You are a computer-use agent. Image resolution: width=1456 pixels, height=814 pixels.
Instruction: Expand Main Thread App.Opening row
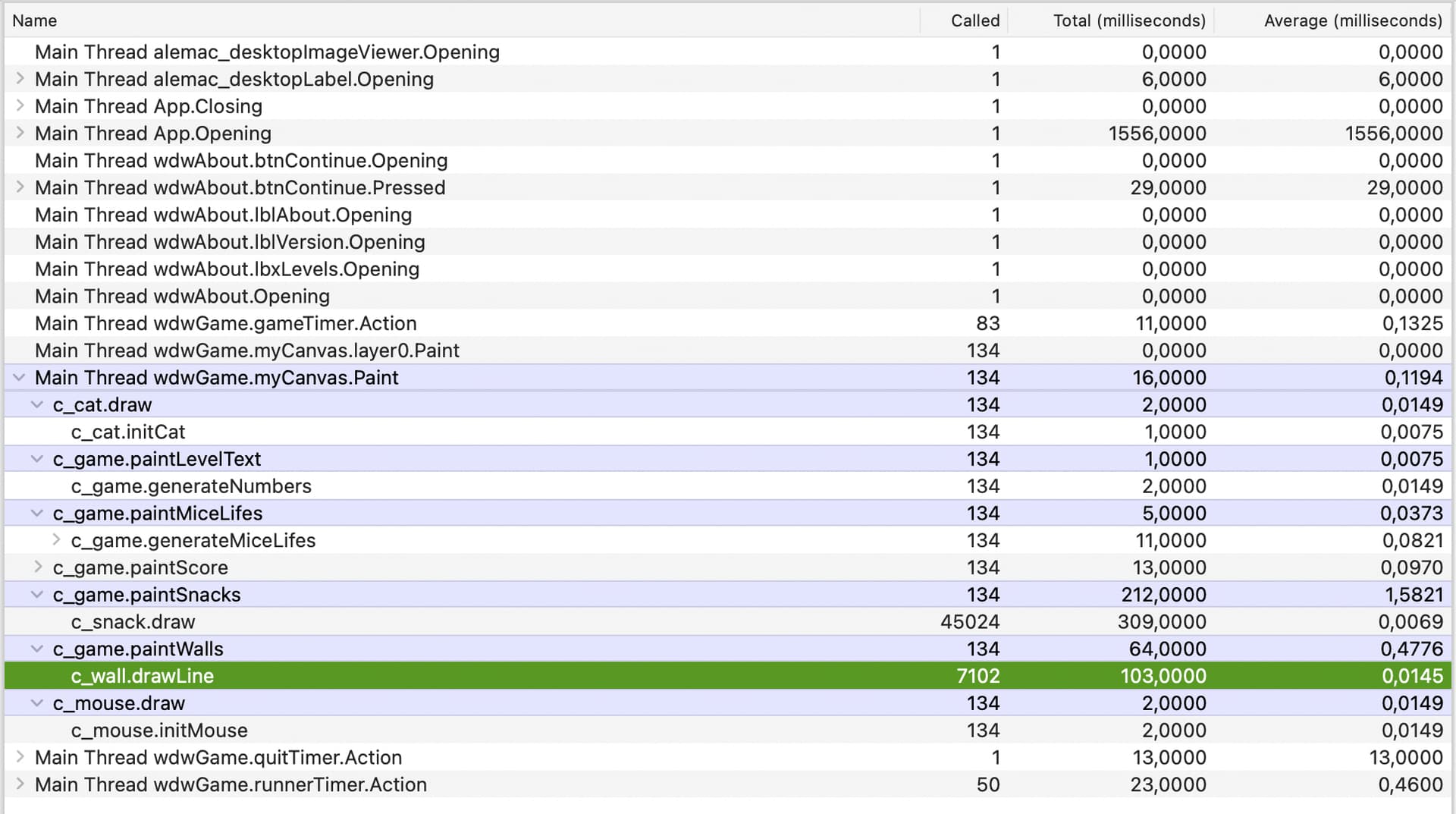pyautogui.click(x=20, y=134)
